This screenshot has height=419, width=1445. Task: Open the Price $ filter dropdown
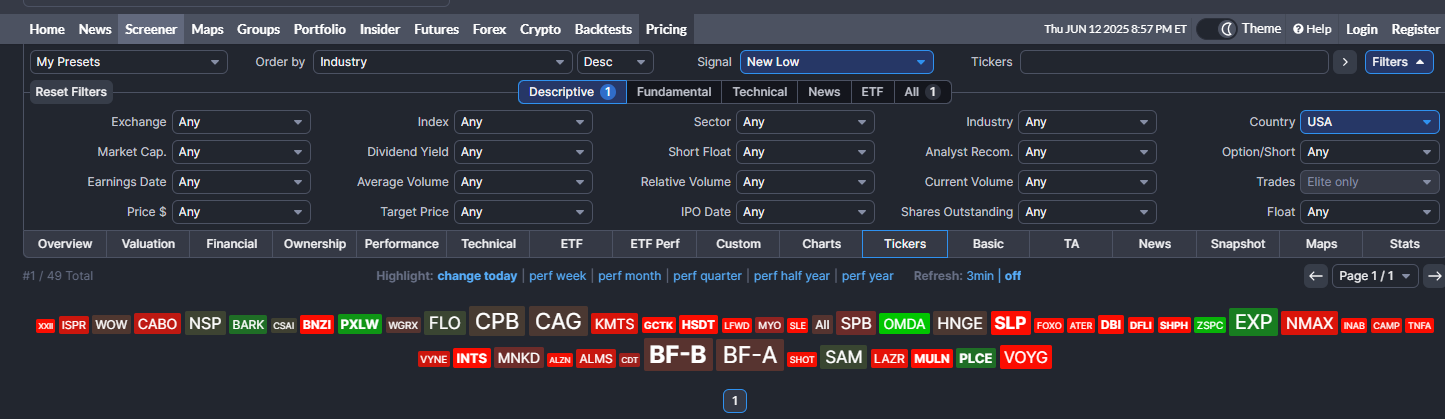pyautogui.click(x=241, y=212)
